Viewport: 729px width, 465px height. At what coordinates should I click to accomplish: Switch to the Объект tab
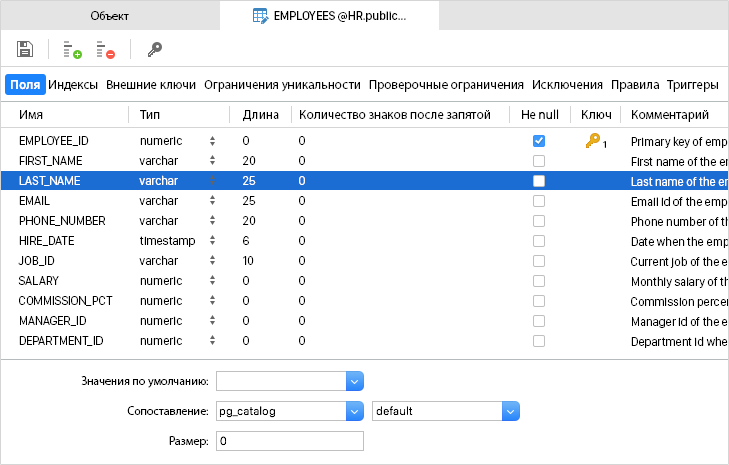pyautogui.click(x=109, y=16)
